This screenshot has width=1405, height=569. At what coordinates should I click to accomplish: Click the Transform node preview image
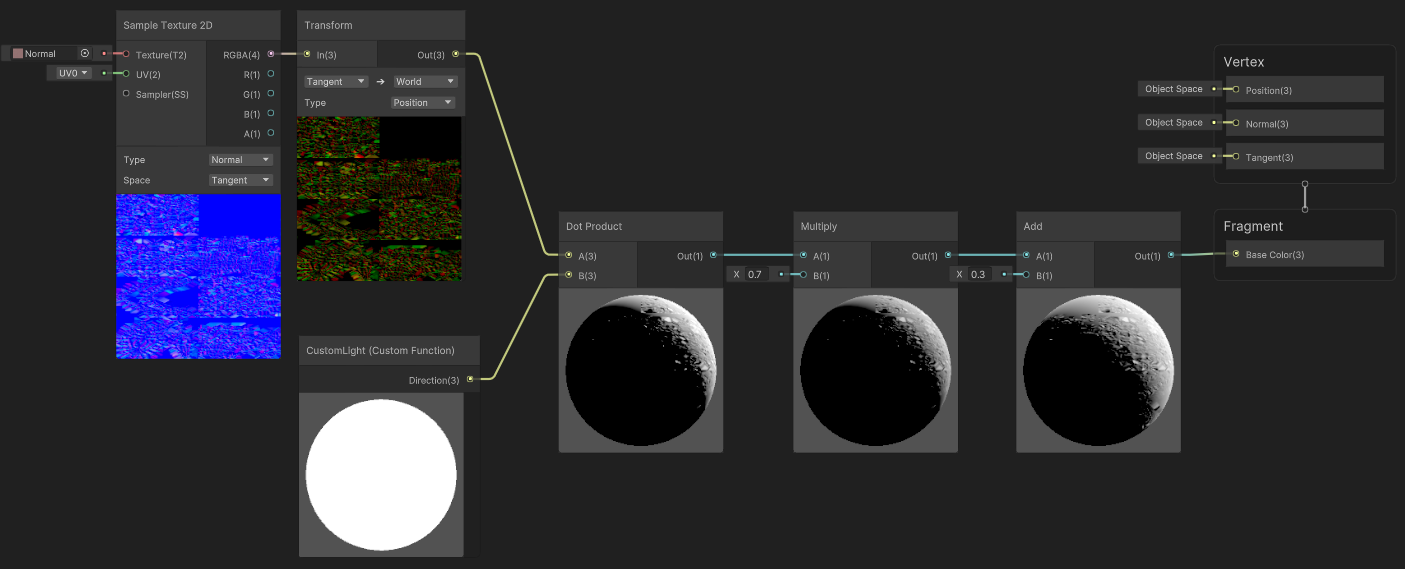click(379, 199)
